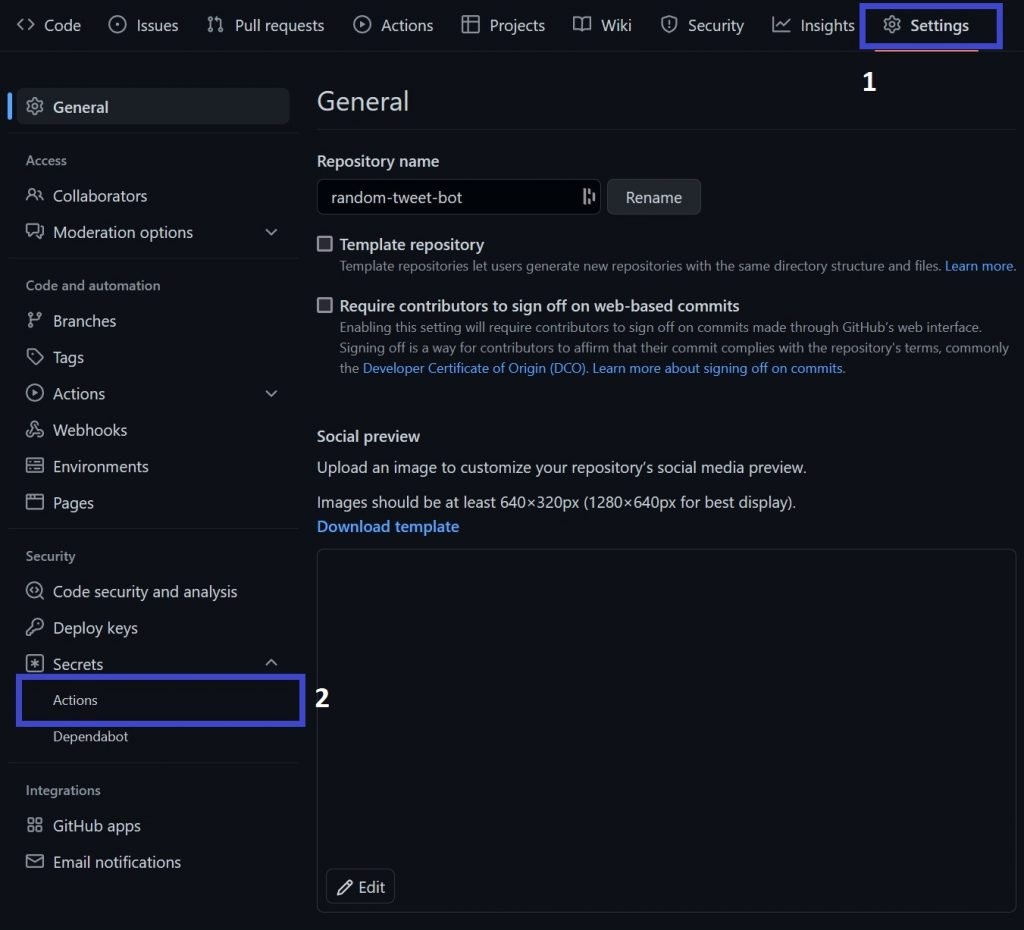Click the Code tab angle-brackets icon
The height and width of the screenshot is (930, 1024).
click(x=25, y=25)
